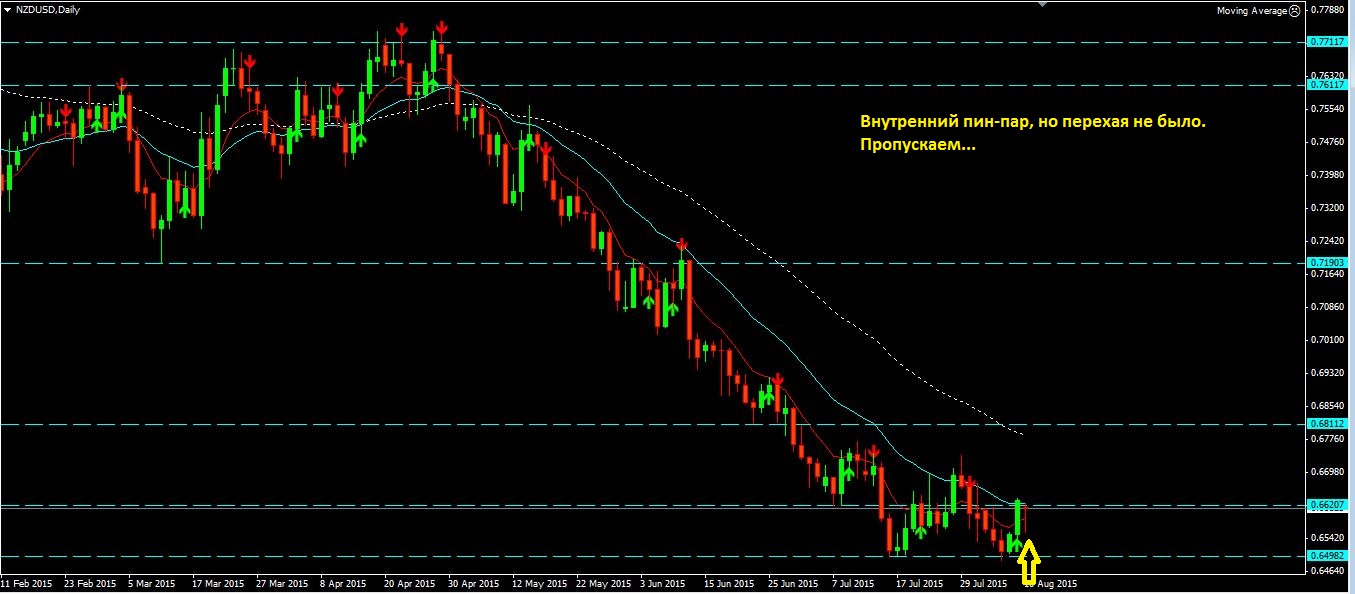This screenshot has height=594, width=1355.
Task: Click the 27 Mar 2015 date label
Action: coord(283,583)
